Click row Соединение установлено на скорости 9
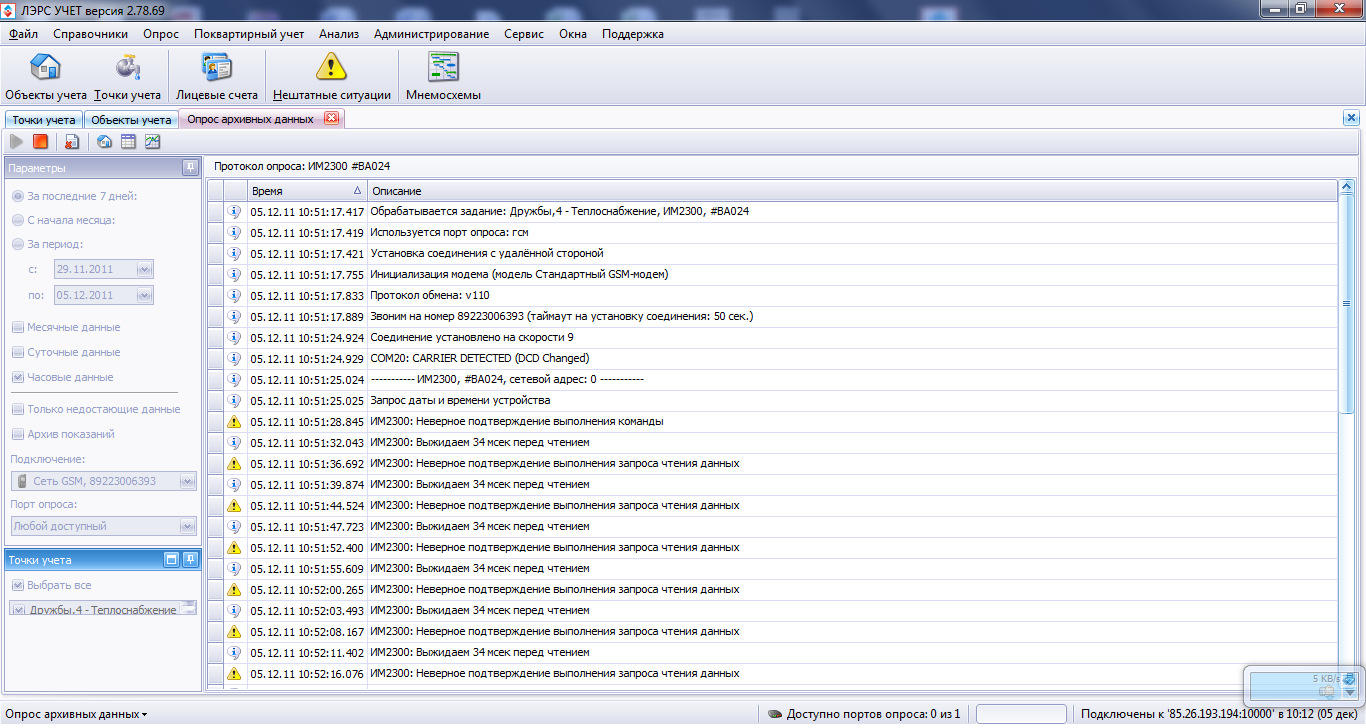Screen dimensions: 1366x728 (772, 337)
